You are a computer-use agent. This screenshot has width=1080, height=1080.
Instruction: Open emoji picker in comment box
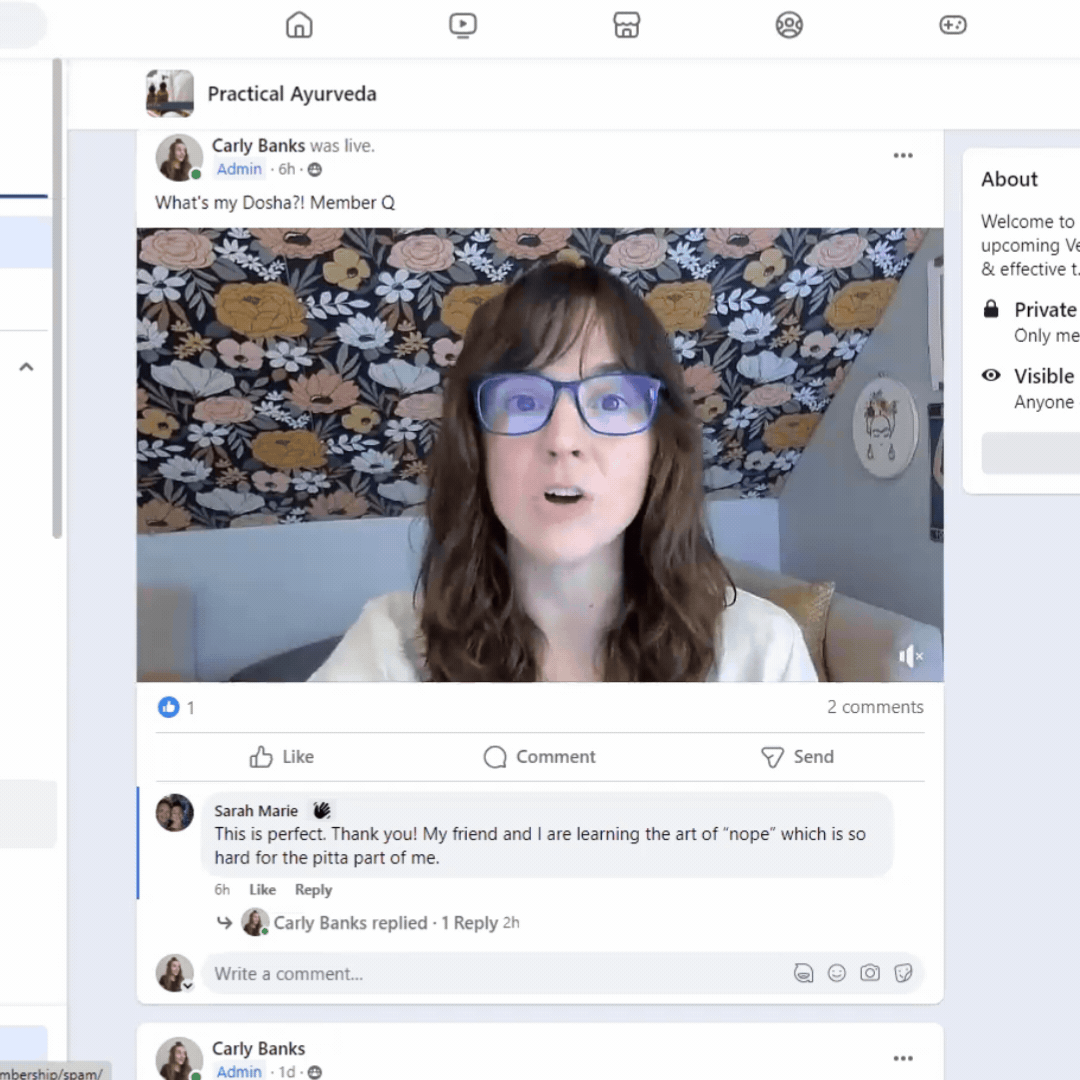point(837,973)
